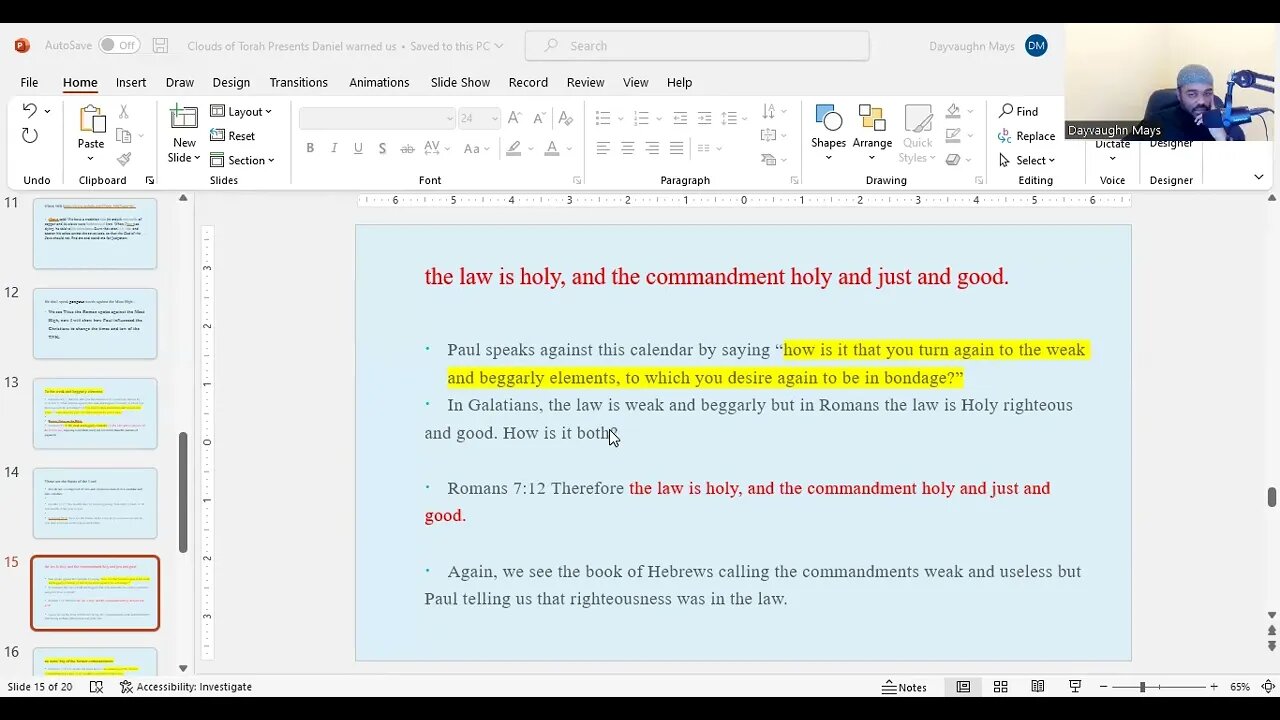The width and height of the screenshot is (1280, 720).
Task: Click the Find button
Action: [1018, 111]
